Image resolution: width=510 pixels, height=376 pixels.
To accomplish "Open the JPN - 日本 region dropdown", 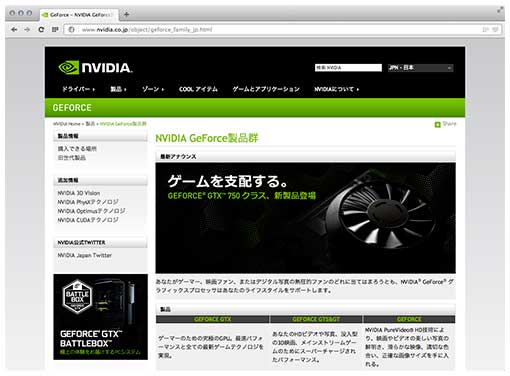I will point(420,68).
